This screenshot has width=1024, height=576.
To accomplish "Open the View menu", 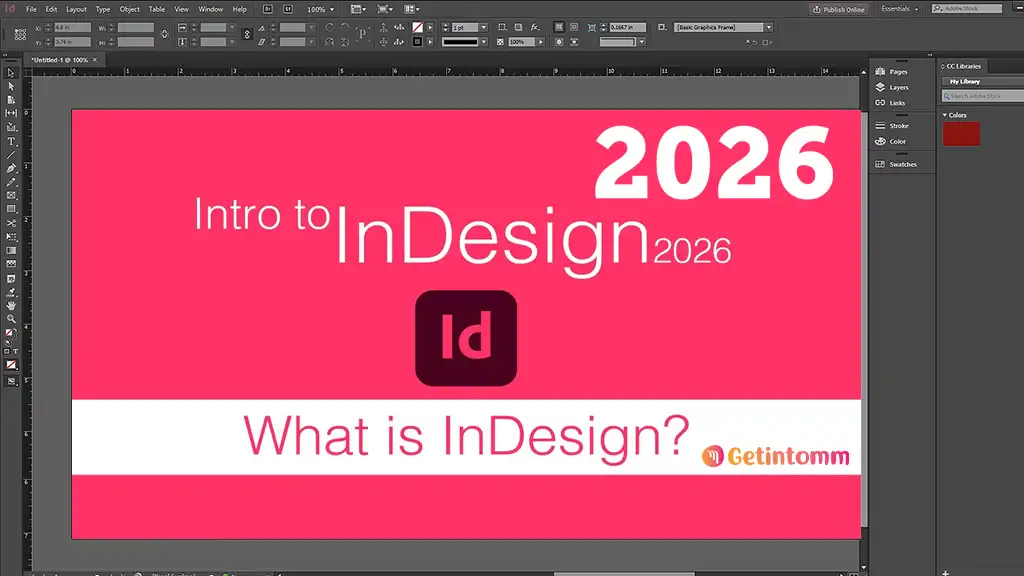I will pos(181,9).
